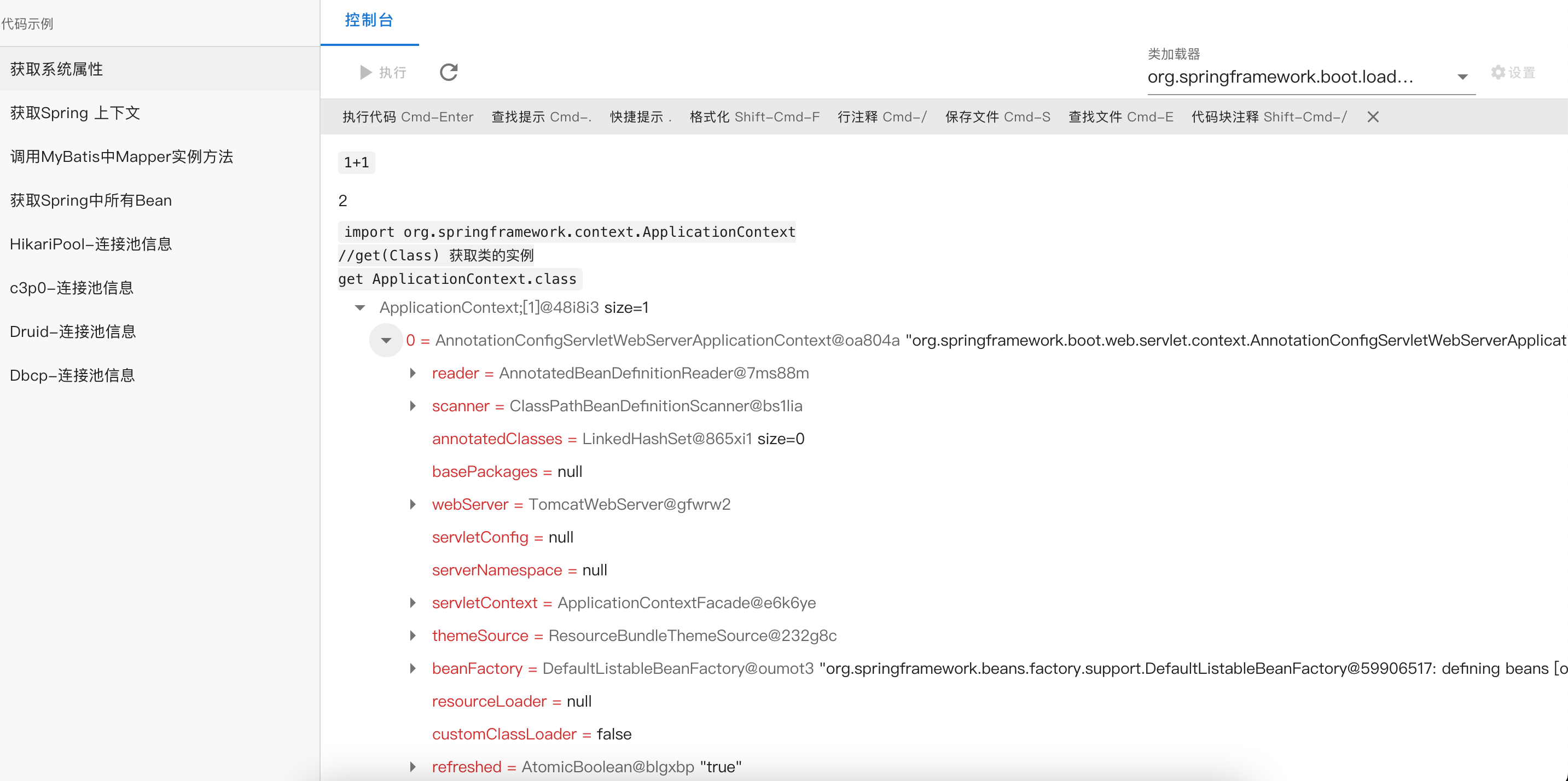Image resolution: width=1568 pixels, height=781 pixels.
Task: Expand the scanner field node
Action: [x=413, y=406]
